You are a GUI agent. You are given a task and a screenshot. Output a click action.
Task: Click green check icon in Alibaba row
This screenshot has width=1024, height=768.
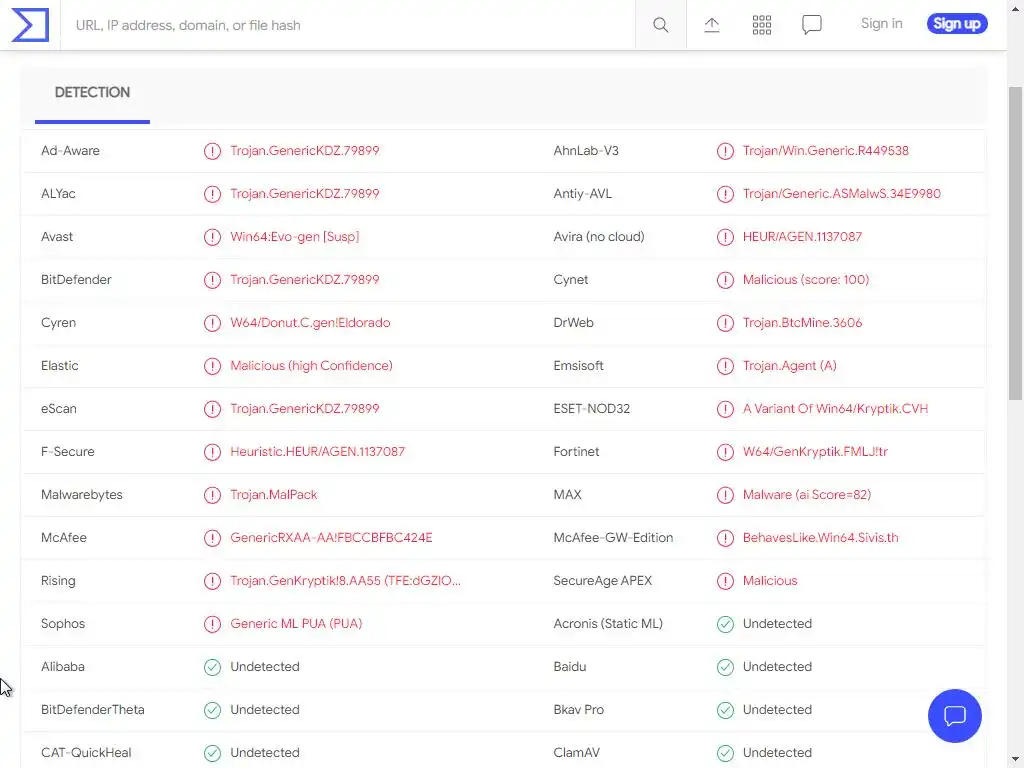(212, 667)
